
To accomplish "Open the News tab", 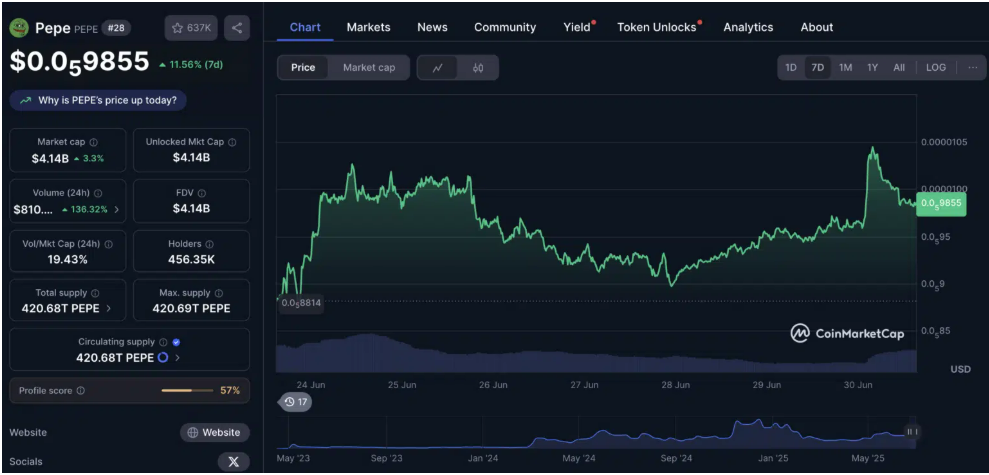I will (x=432, y=27).
